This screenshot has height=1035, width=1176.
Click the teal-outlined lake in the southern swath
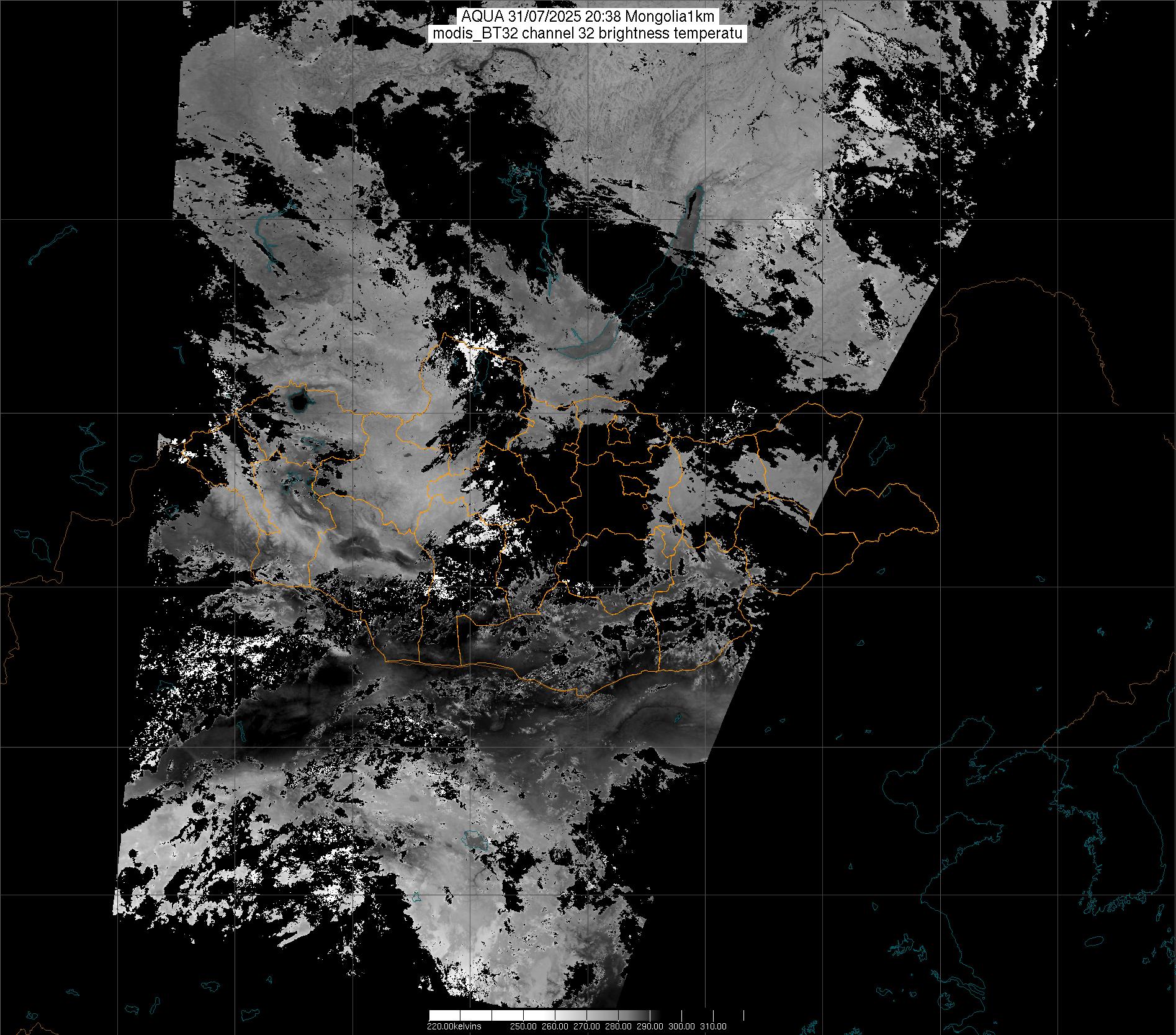click(476, 841)
